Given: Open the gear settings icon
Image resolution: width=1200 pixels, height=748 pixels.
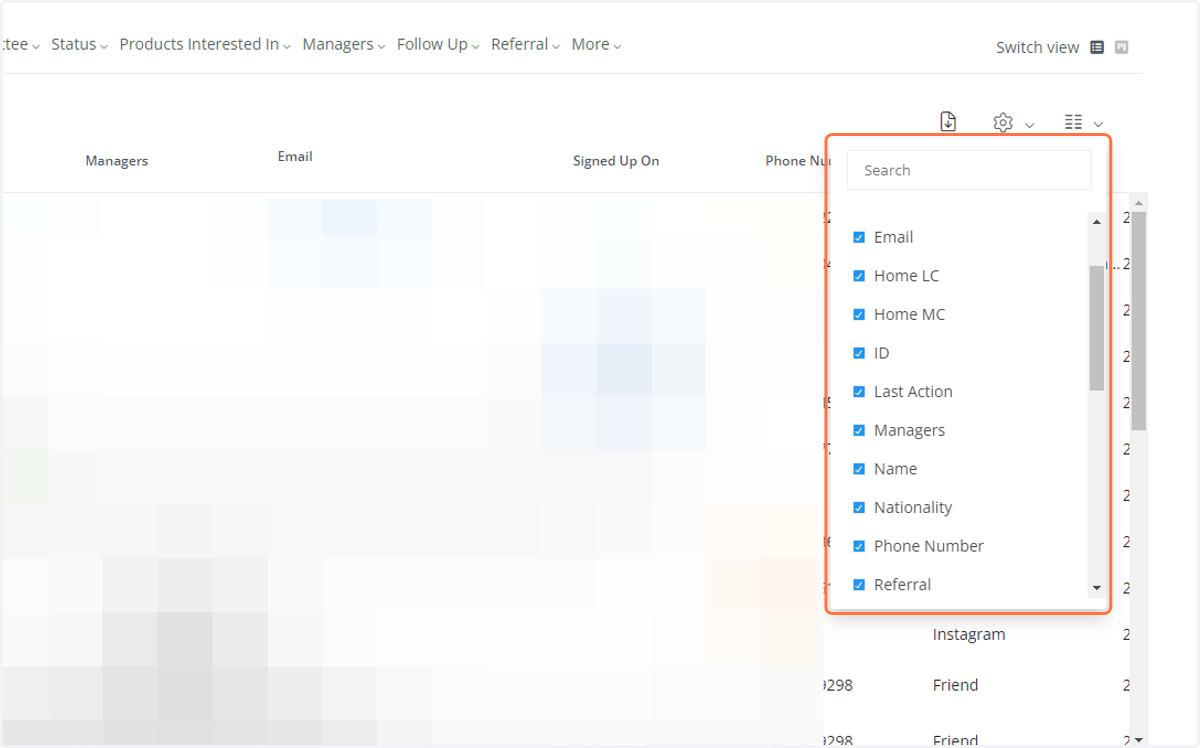Looking at the screenshot, I should coord(1003,122).
